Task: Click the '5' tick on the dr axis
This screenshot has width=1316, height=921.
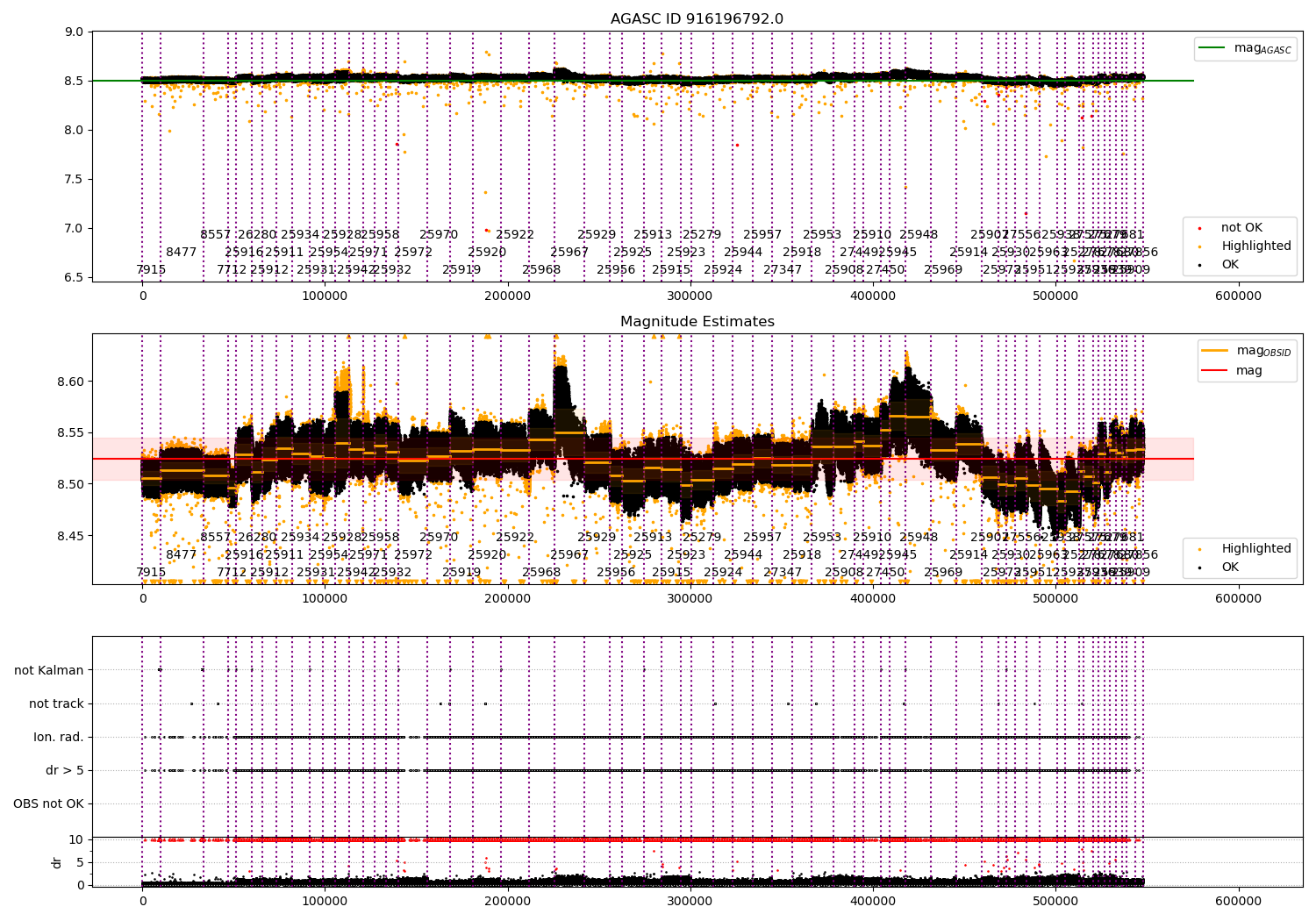Action: tap(80, 862)
